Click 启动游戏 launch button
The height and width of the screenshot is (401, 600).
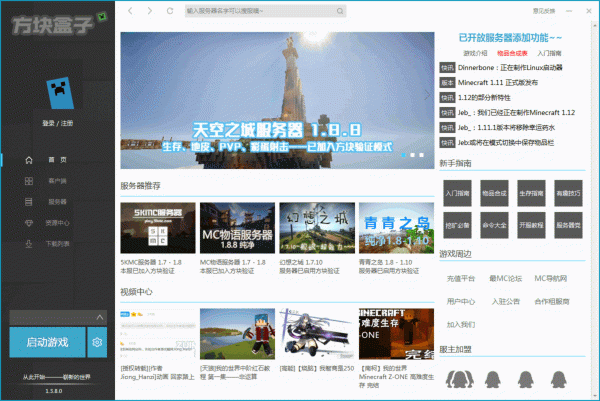pyautogui.click(x=47, y=342)
